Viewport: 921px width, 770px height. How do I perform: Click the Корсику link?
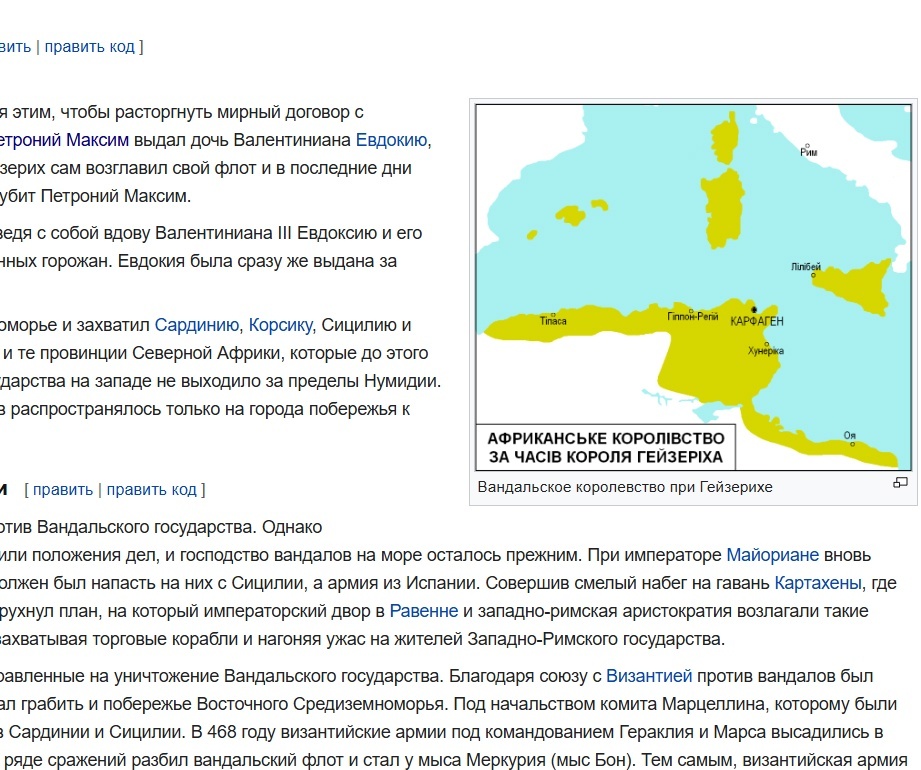281,325
